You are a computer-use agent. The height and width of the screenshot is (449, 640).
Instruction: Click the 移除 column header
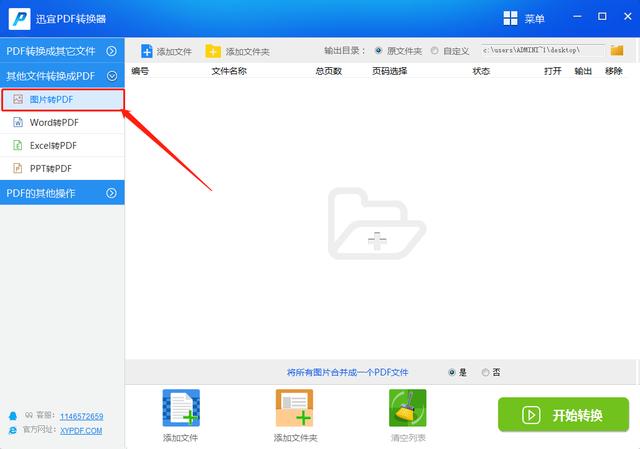click(613, 71)
